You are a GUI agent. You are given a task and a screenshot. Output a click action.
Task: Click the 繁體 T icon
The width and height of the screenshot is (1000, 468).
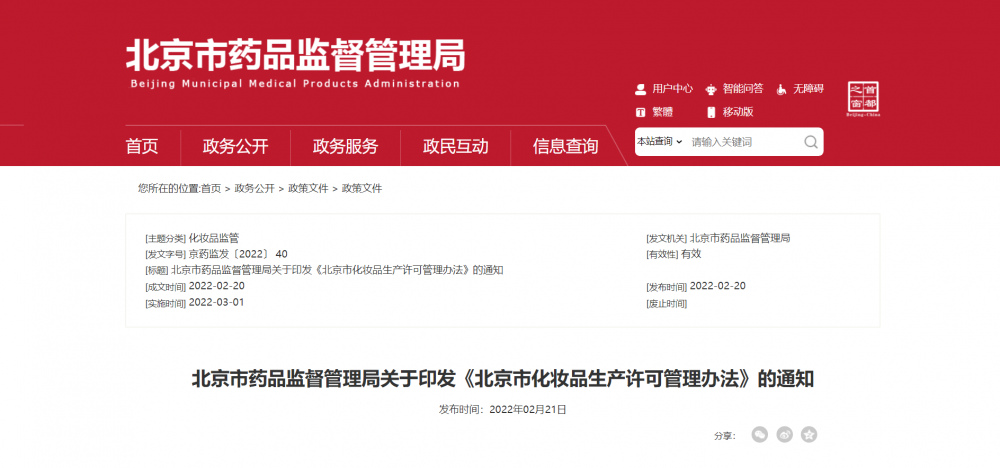pyautogui.click(x=640, y=112)
